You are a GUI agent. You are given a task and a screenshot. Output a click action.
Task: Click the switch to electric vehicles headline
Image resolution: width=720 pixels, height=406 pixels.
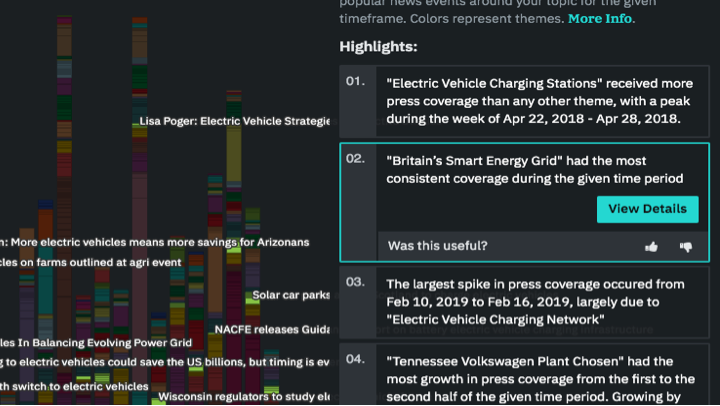coord(74,387)
